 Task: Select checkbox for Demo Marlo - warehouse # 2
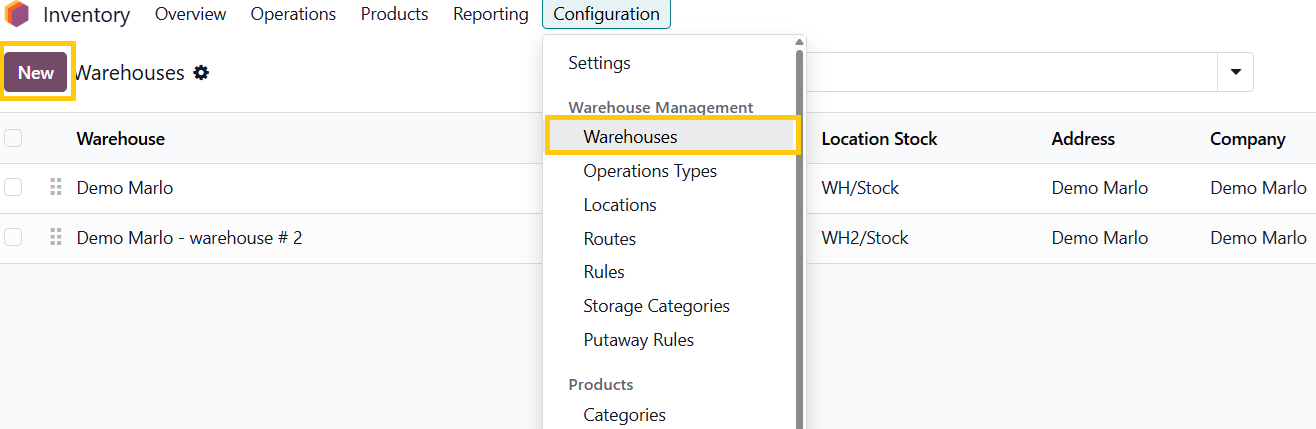coord(13,238)
